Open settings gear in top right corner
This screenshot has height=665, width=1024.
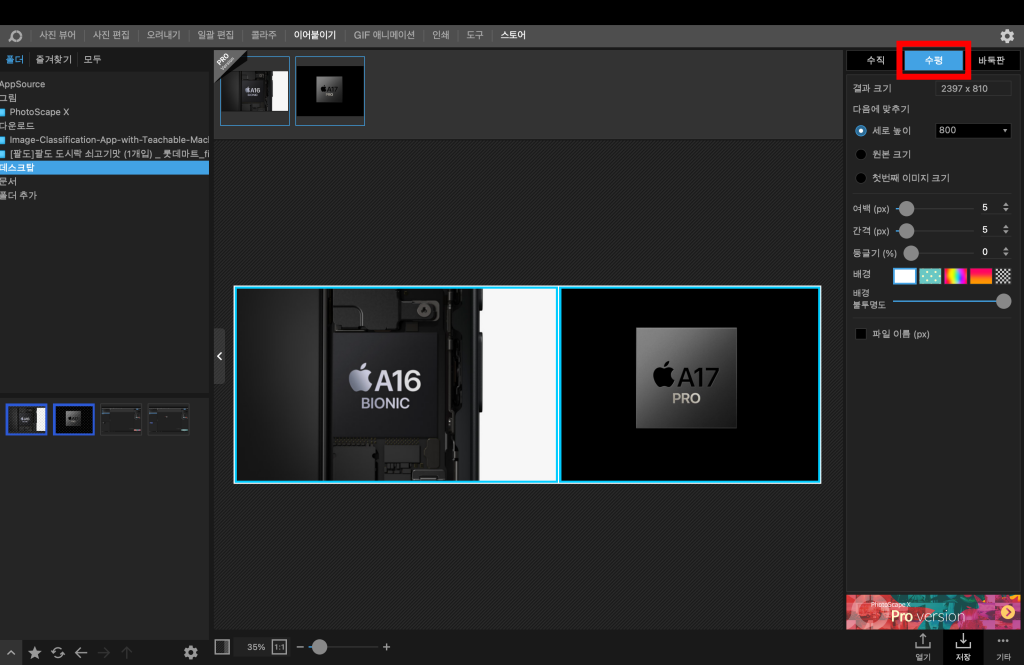[1007, 36]
